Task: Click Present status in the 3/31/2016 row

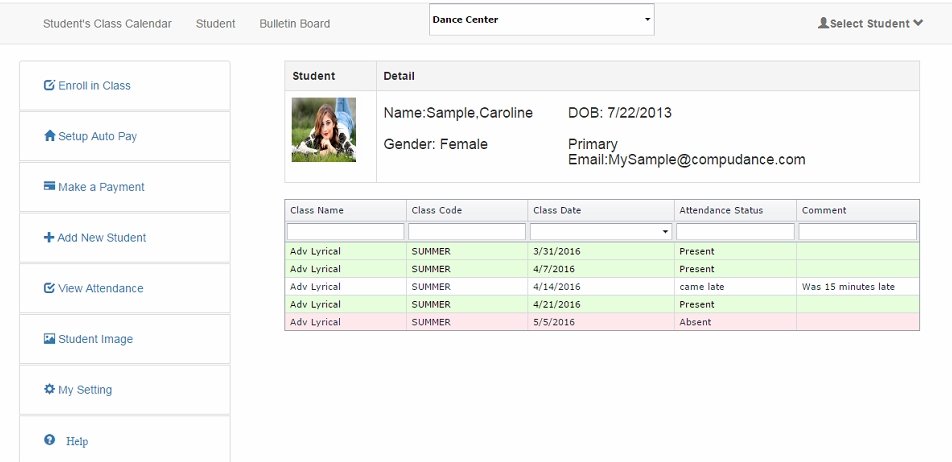Action: [x=697, y=251]
